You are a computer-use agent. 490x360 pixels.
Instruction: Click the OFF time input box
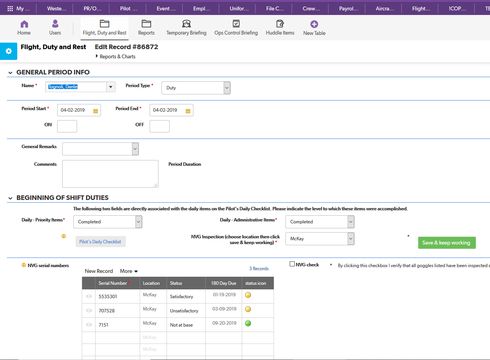[x=159, y=126]
